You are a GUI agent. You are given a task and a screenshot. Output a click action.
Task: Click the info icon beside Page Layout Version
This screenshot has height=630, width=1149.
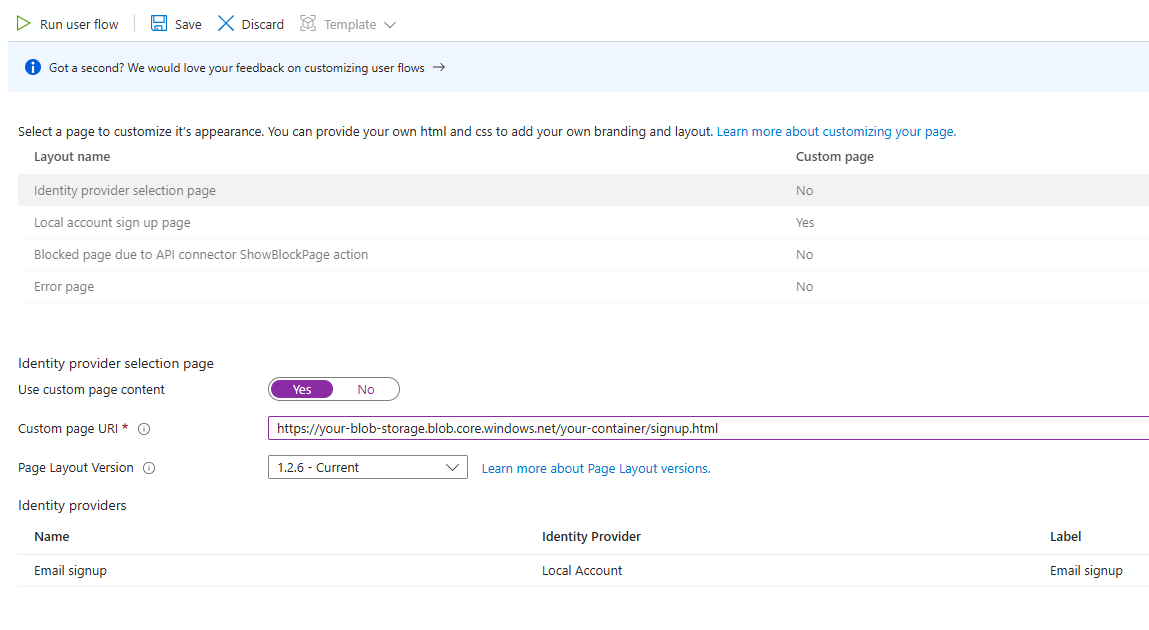(x=147, y=467)
